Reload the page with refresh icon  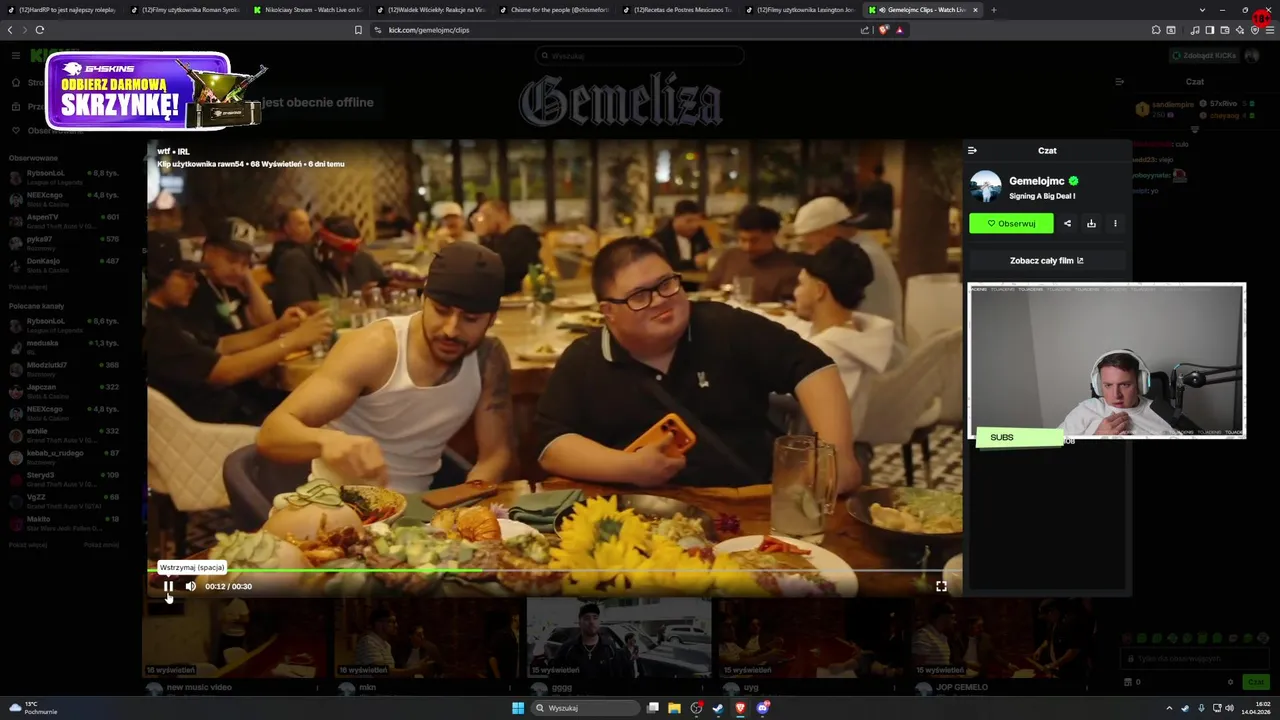click(x=40, y=30)
